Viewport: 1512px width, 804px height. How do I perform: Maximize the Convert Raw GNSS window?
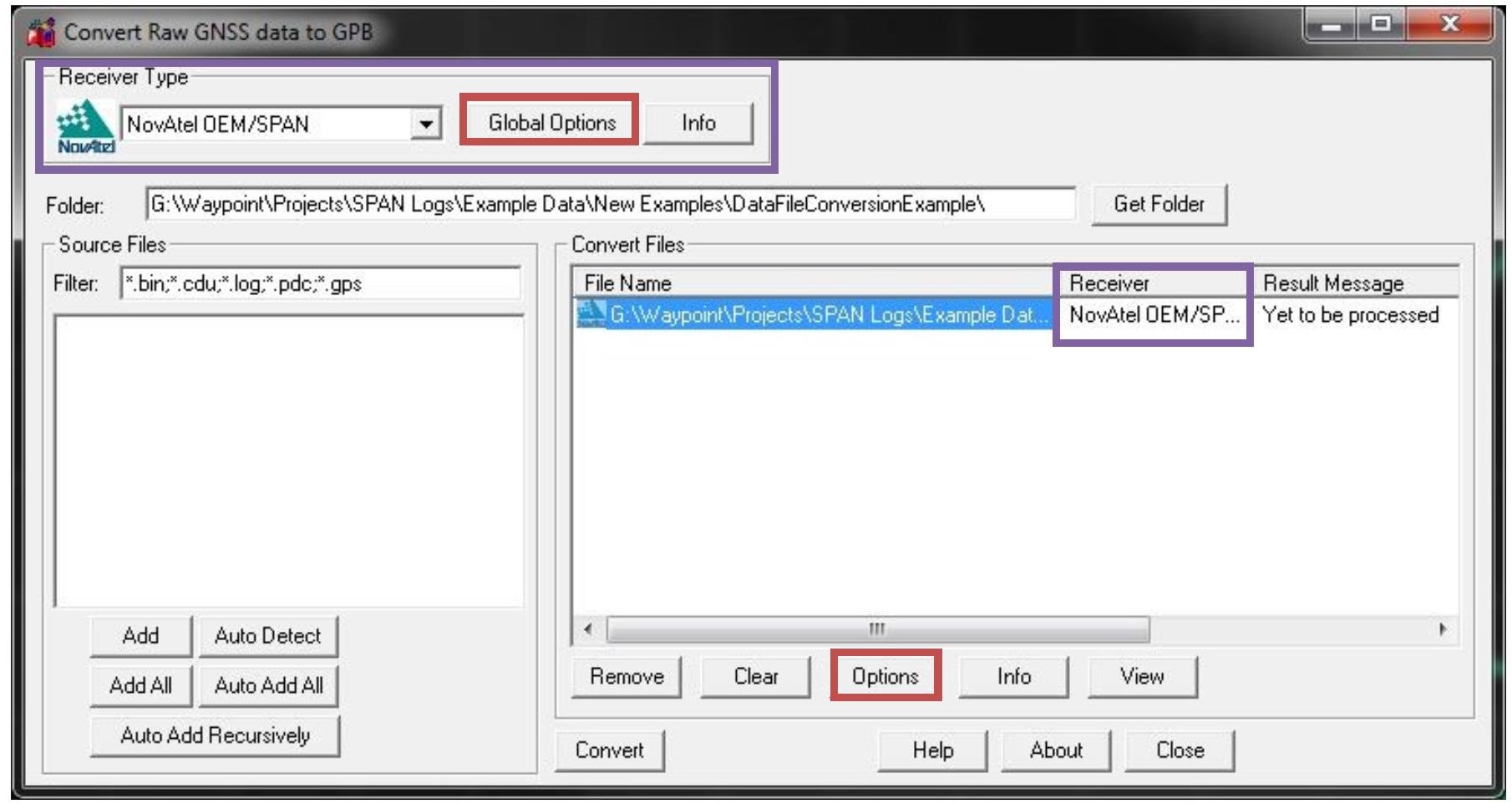pos(1382,25)
